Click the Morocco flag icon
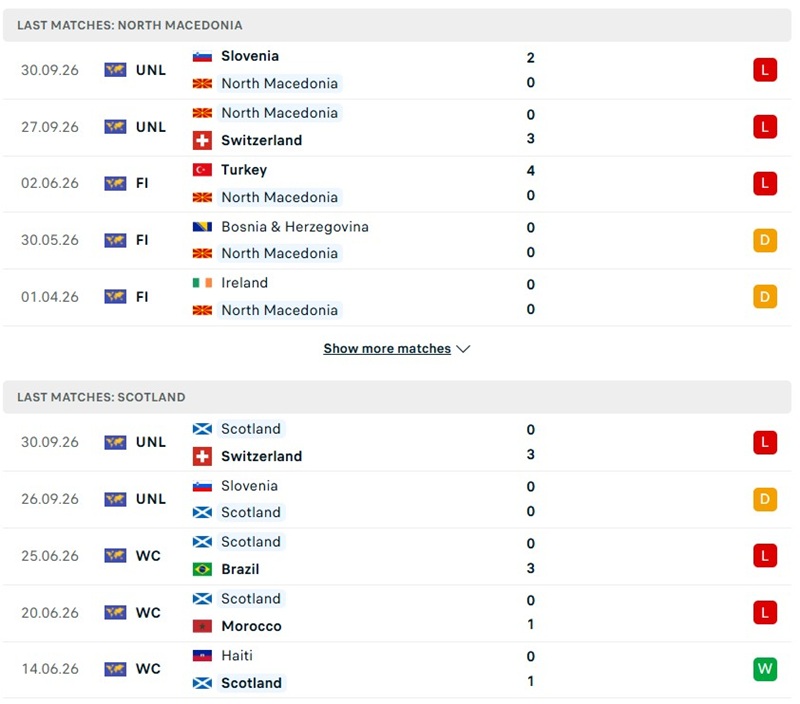This screenshot has height=704, width=800. [x=202, y=626]
